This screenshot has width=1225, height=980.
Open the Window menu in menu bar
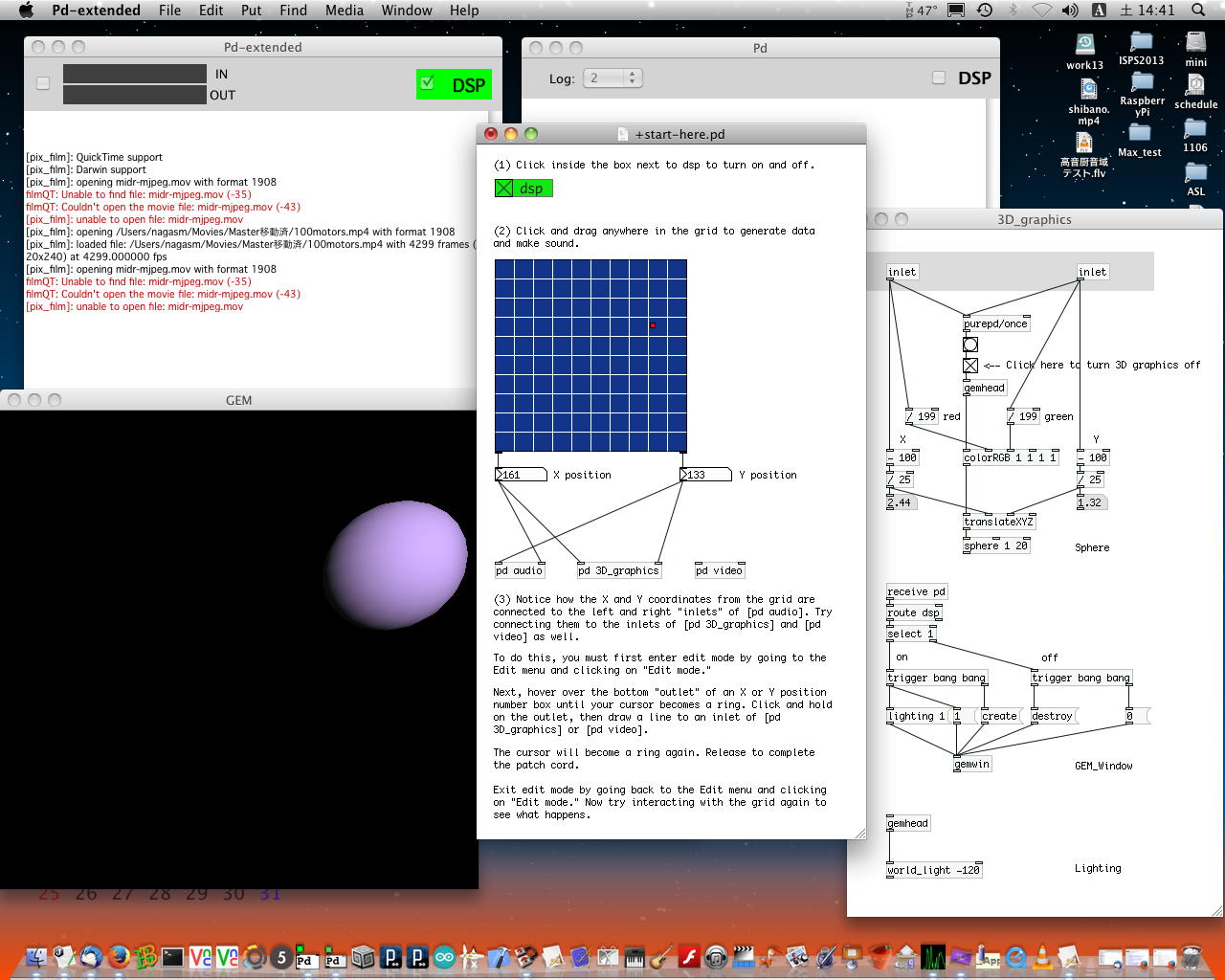click(x=407, y=11)
